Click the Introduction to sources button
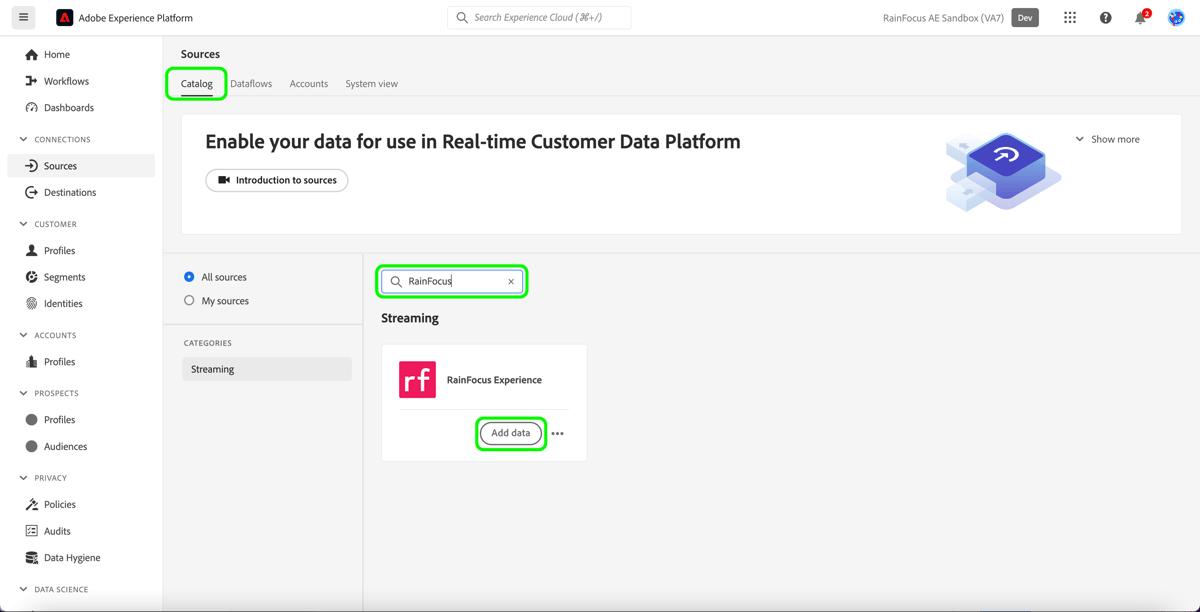 pyautogui.click(x=276, y=180)
